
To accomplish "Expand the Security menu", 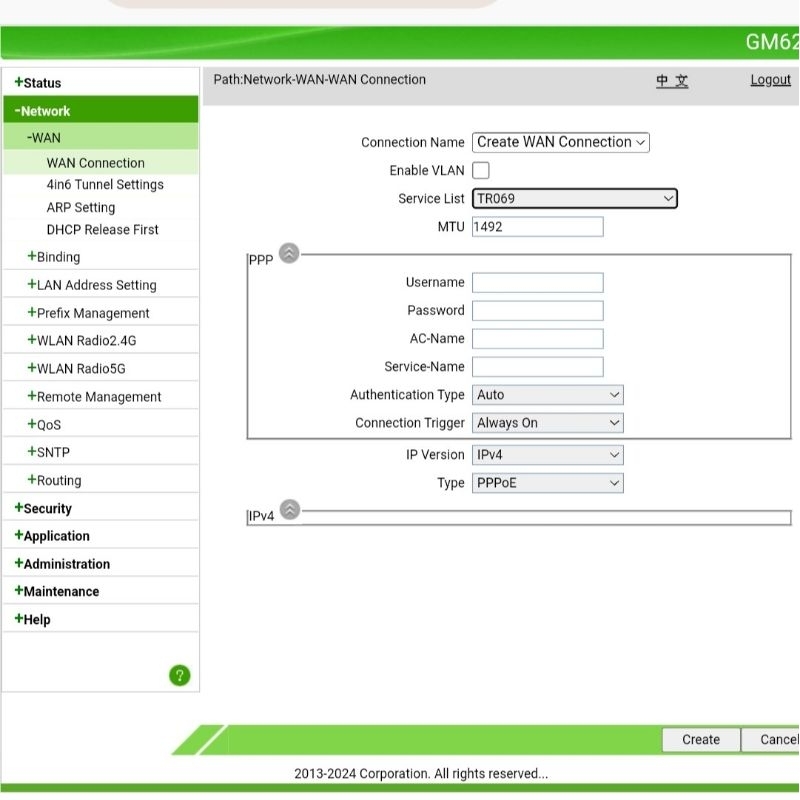I will [43, 508].
